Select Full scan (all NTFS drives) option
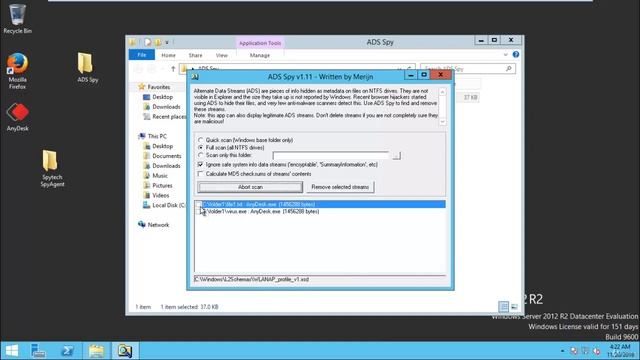 tap(200, 147)
